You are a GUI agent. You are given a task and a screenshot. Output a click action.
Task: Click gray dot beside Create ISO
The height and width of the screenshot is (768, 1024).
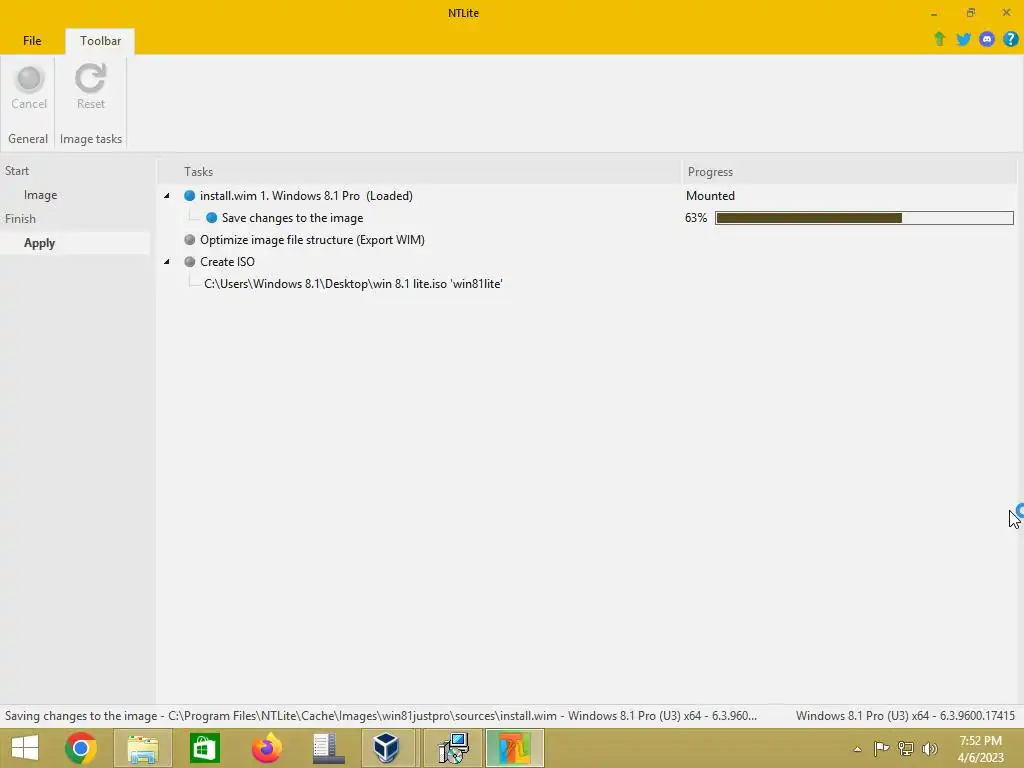pos(189,262)
